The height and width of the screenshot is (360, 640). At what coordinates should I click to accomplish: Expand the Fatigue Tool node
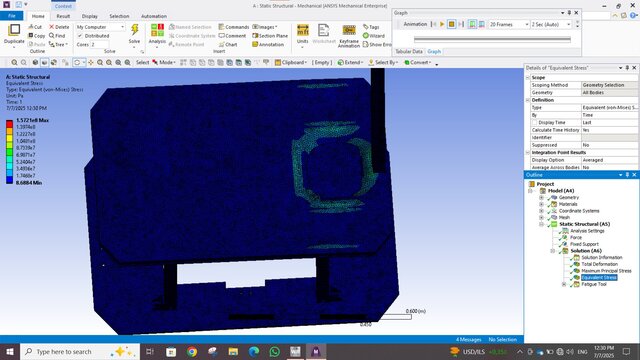[564, 284]
